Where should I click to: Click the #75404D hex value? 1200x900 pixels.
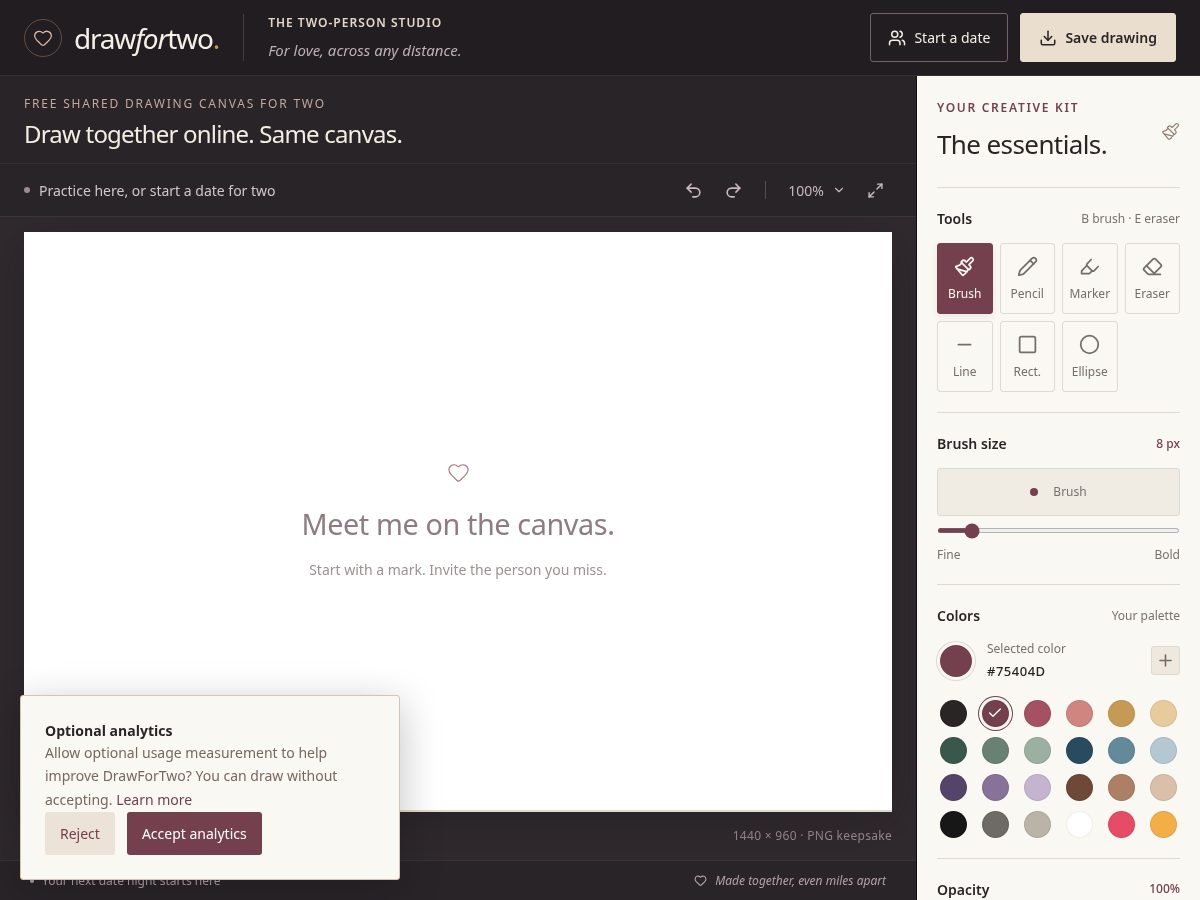click(x=1015, y=671)
